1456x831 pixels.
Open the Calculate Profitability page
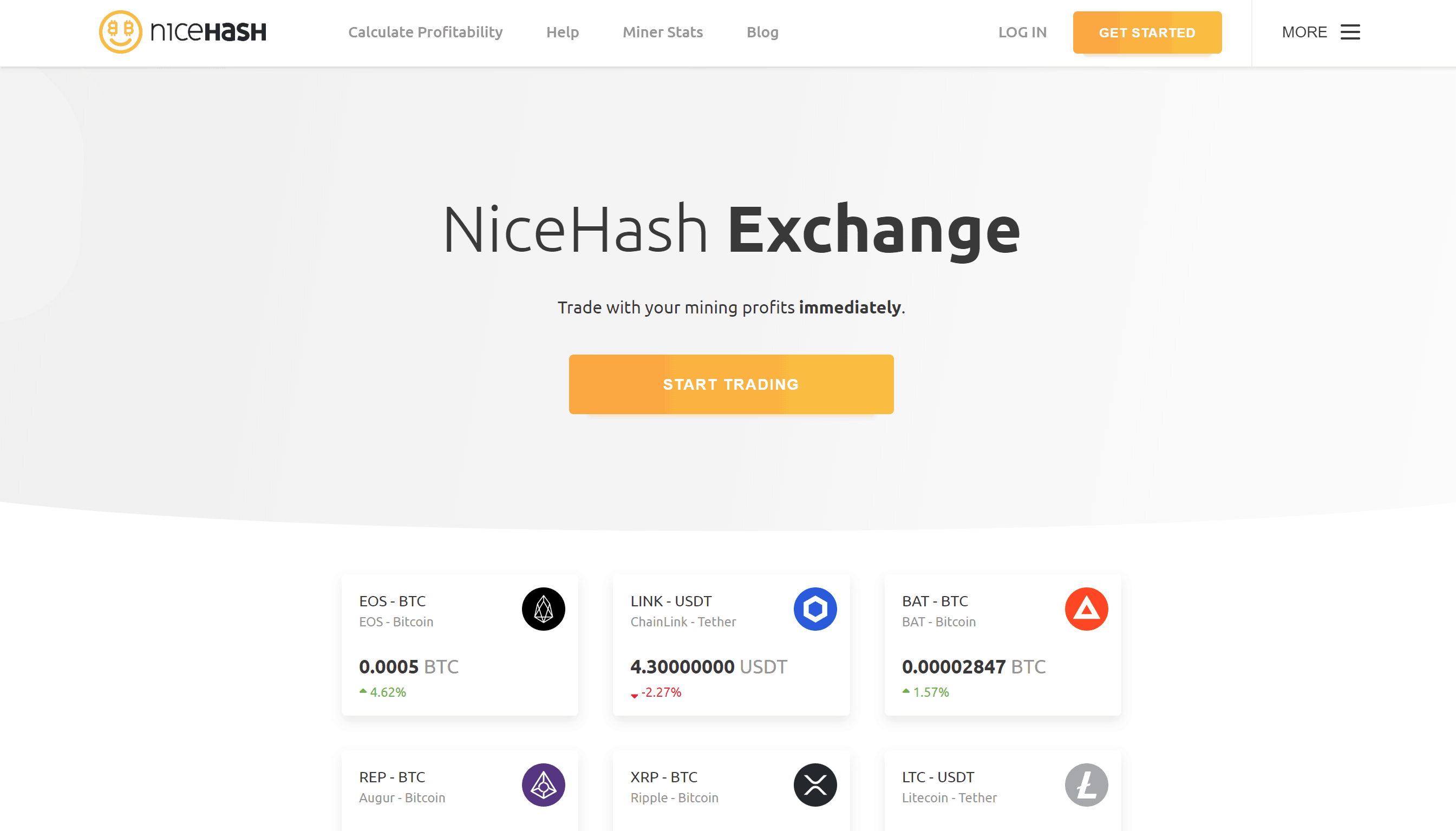point(425,32)
